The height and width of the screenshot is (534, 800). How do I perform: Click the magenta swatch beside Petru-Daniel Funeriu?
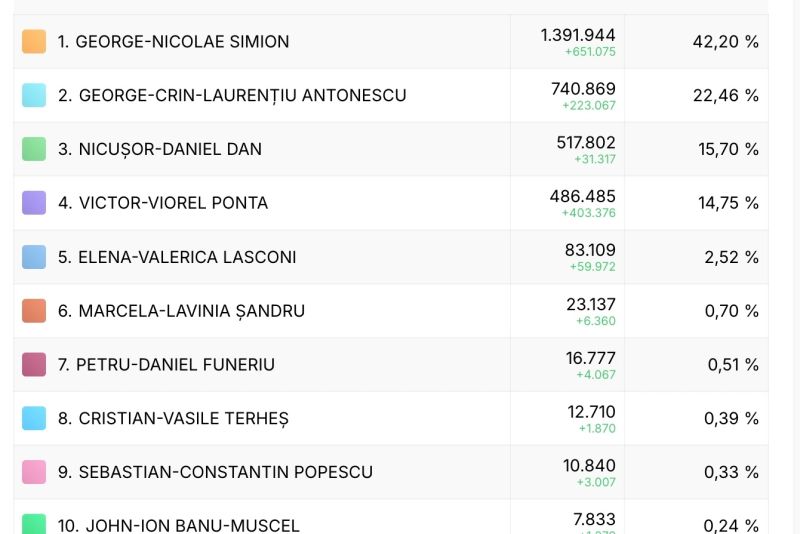coord(34,364)
